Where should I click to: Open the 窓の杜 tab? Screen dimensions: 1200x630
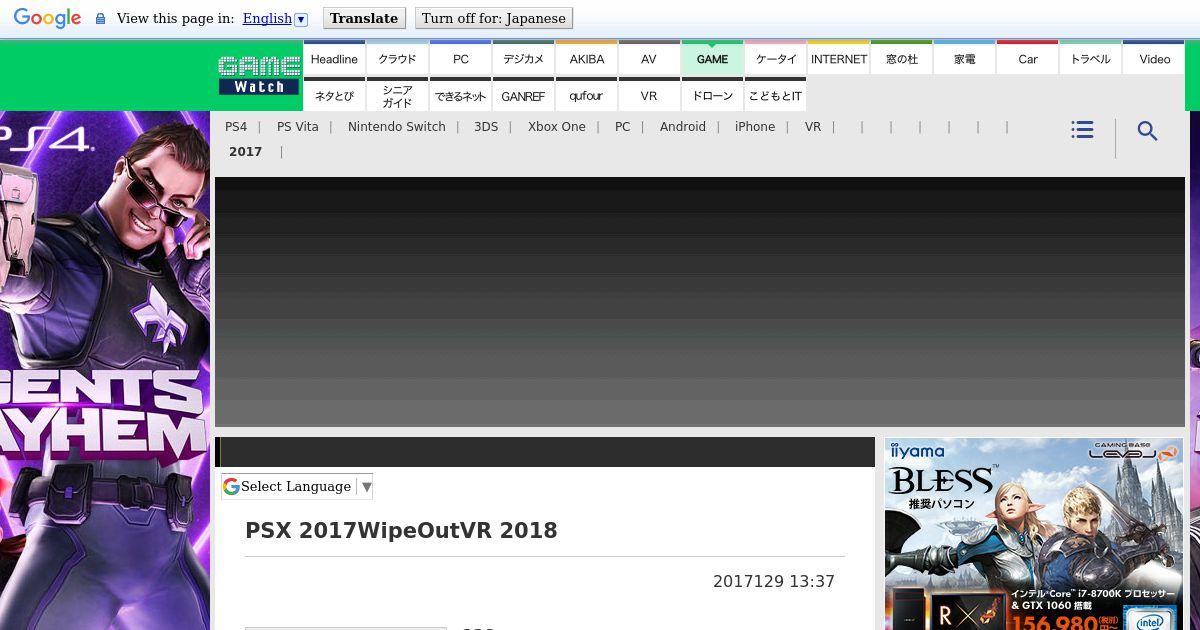pyautogui.click(x=902, y=58)
